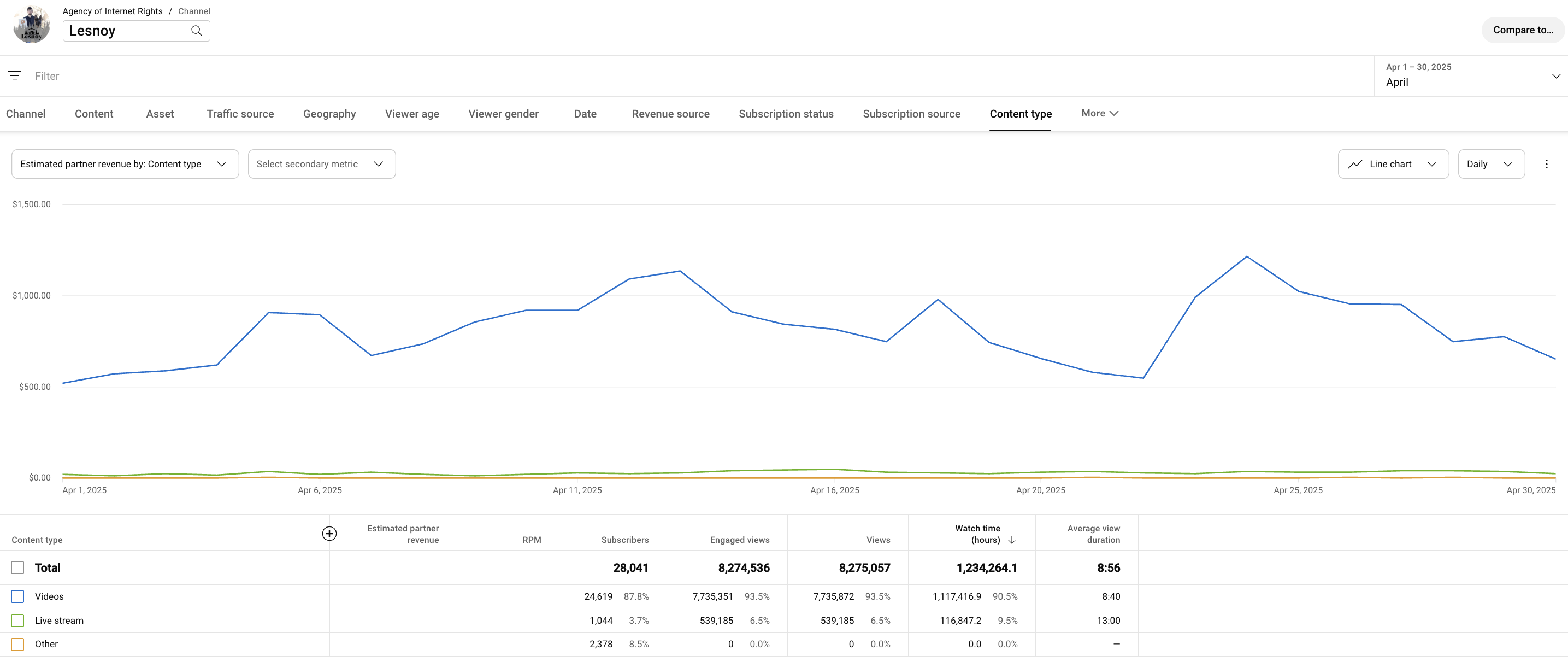Switch to the Traffic source tab
The image size is (1568, 667).
(240, 114)
